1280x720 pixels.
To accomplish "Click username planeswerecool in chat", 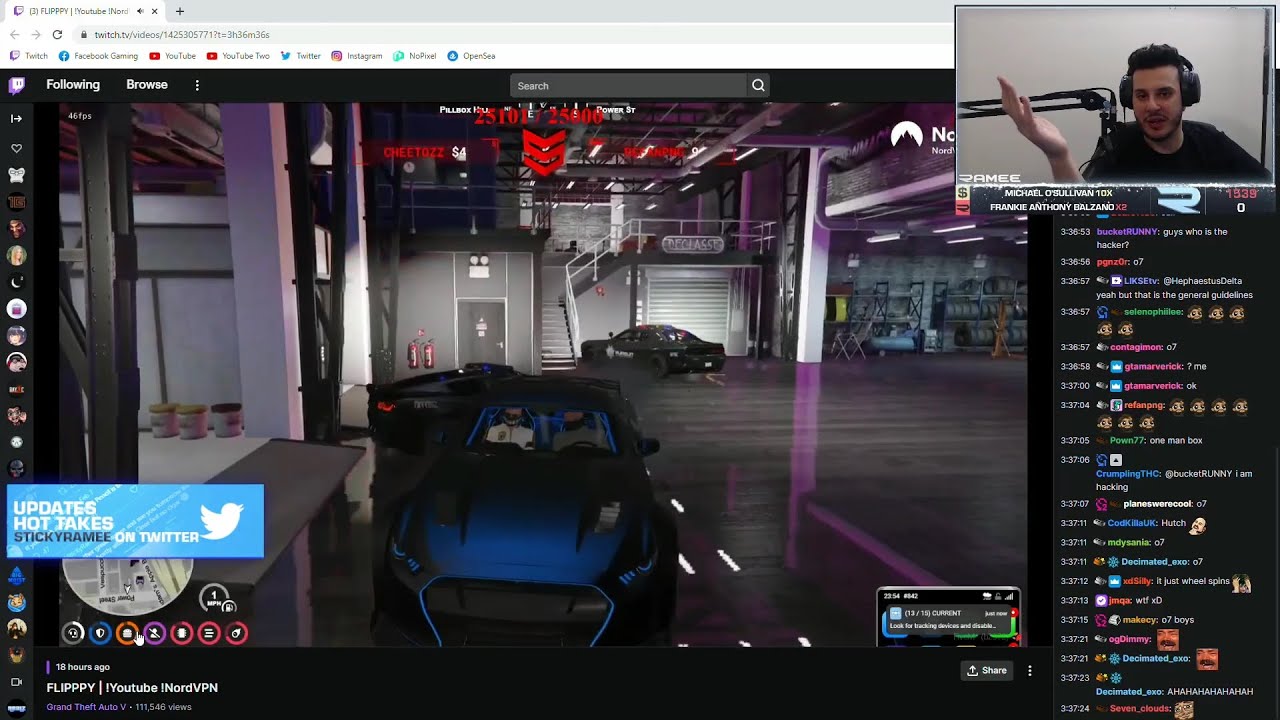I will click(x=1157, y=504).
